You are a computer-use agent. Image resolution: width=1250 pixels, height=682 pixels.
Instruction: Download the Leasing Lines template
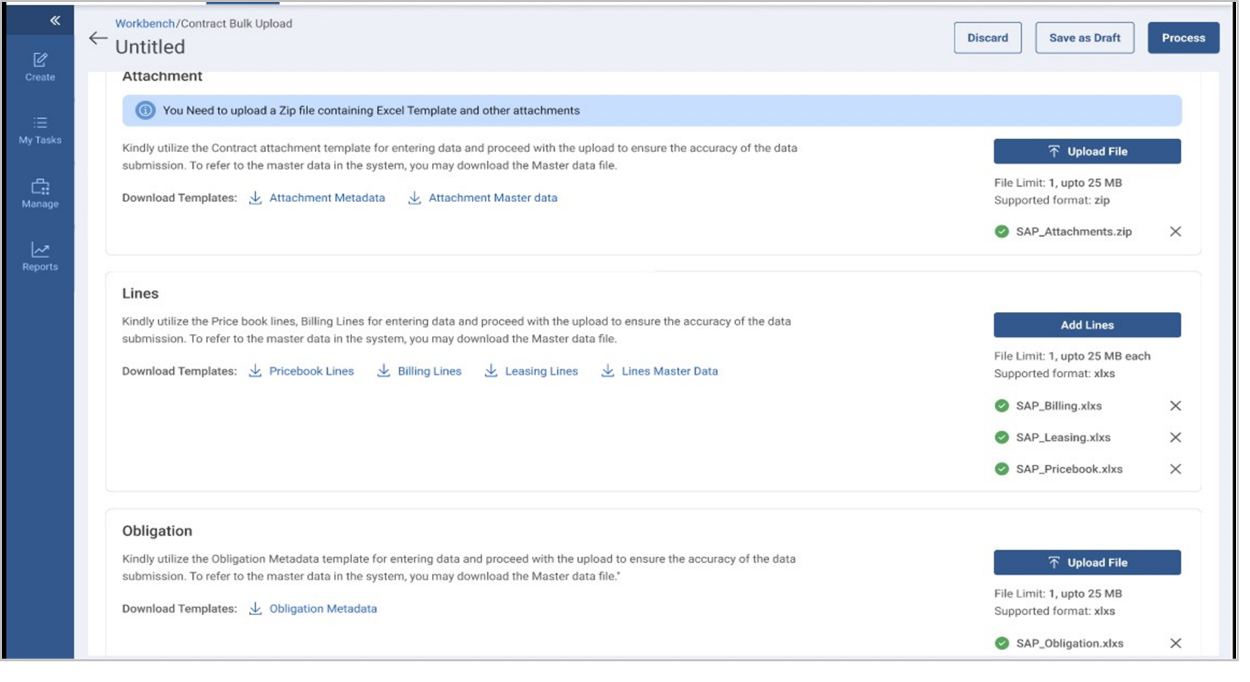(x=531, y=371)
